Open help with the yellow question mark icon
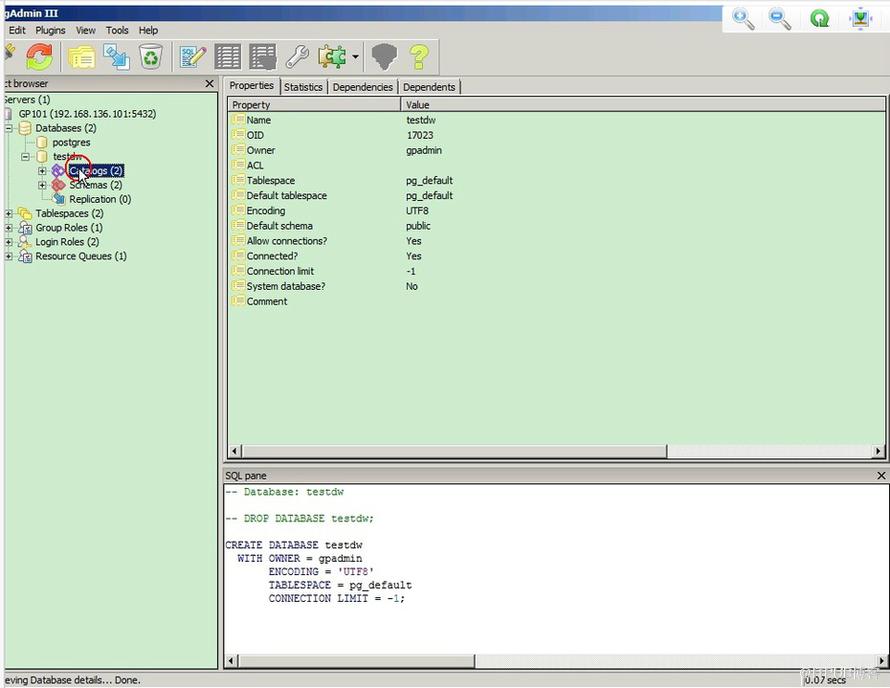890x688 pixels. pyautogui.click(x=419, y=57)
